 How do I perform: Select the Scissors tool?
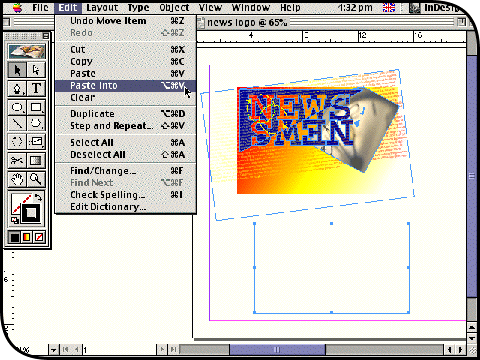click(x=17, y=161)
